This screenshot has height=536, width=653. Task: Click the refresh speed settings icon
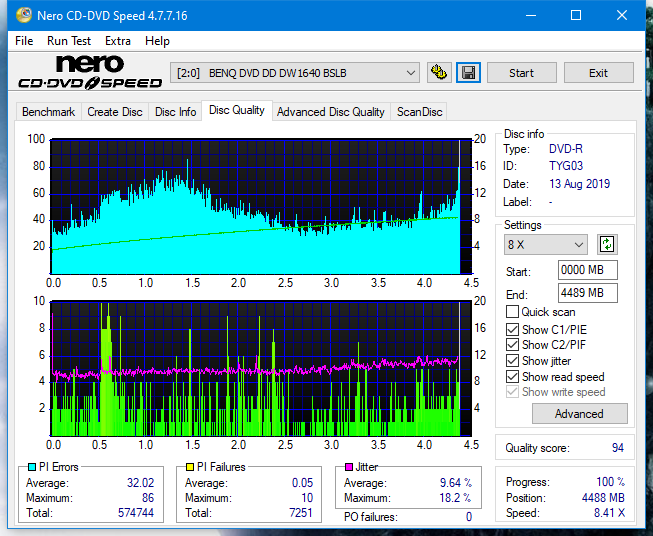click(607, 244)
